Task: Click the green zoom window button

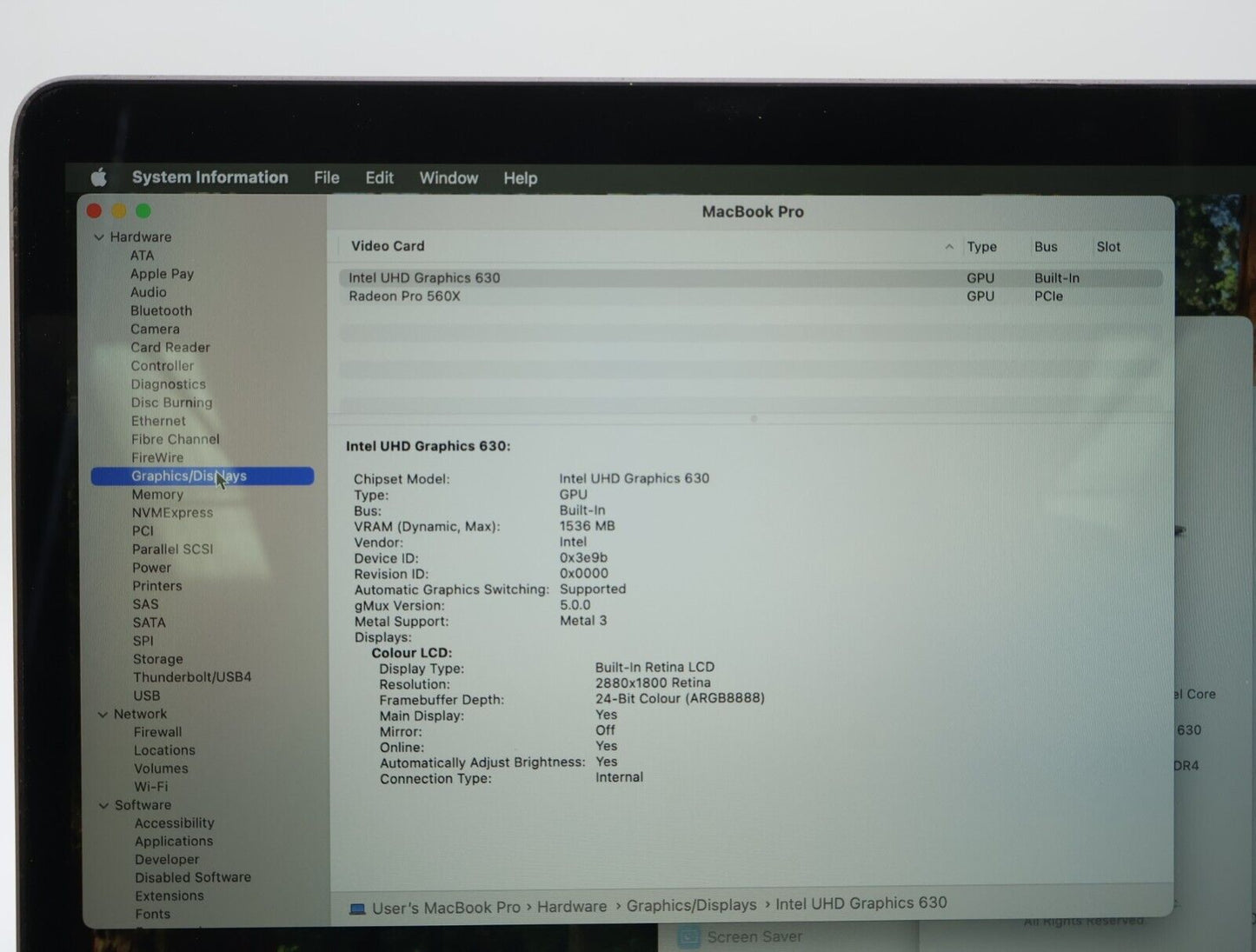Action: click(143, 210)
